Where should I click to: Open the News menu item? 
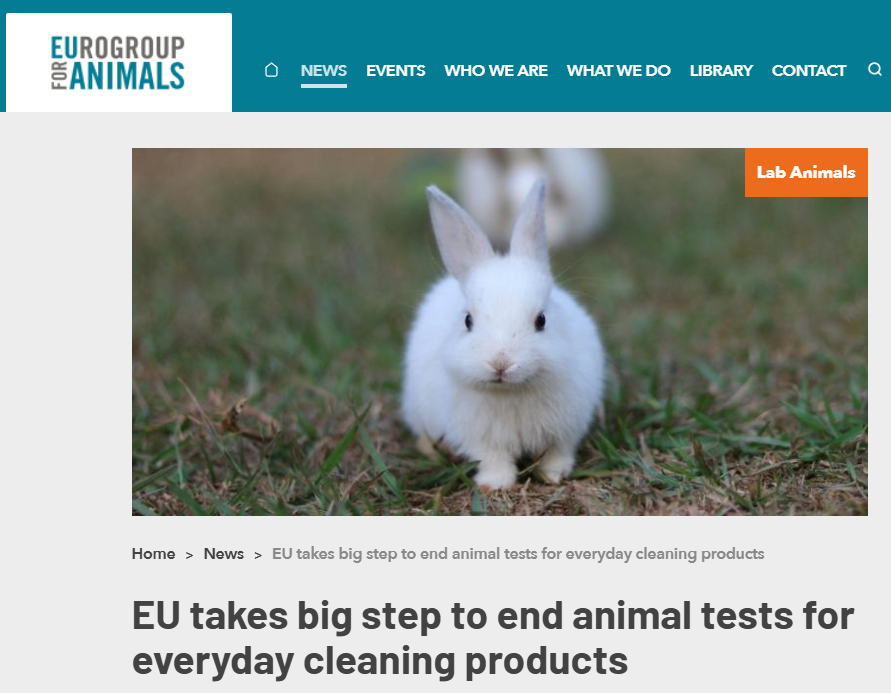pos(323,70)
